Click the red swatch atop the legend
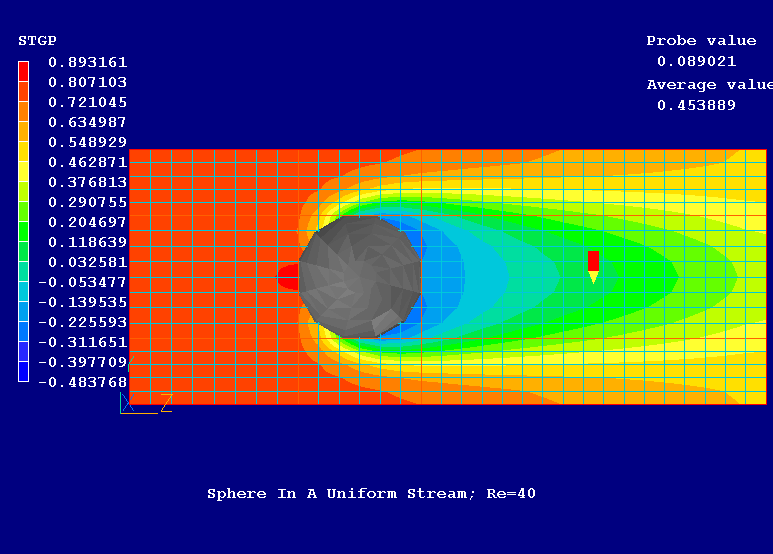Image resolution: width=773 pixels, height=554 pixels. click(x=24, y=70)
